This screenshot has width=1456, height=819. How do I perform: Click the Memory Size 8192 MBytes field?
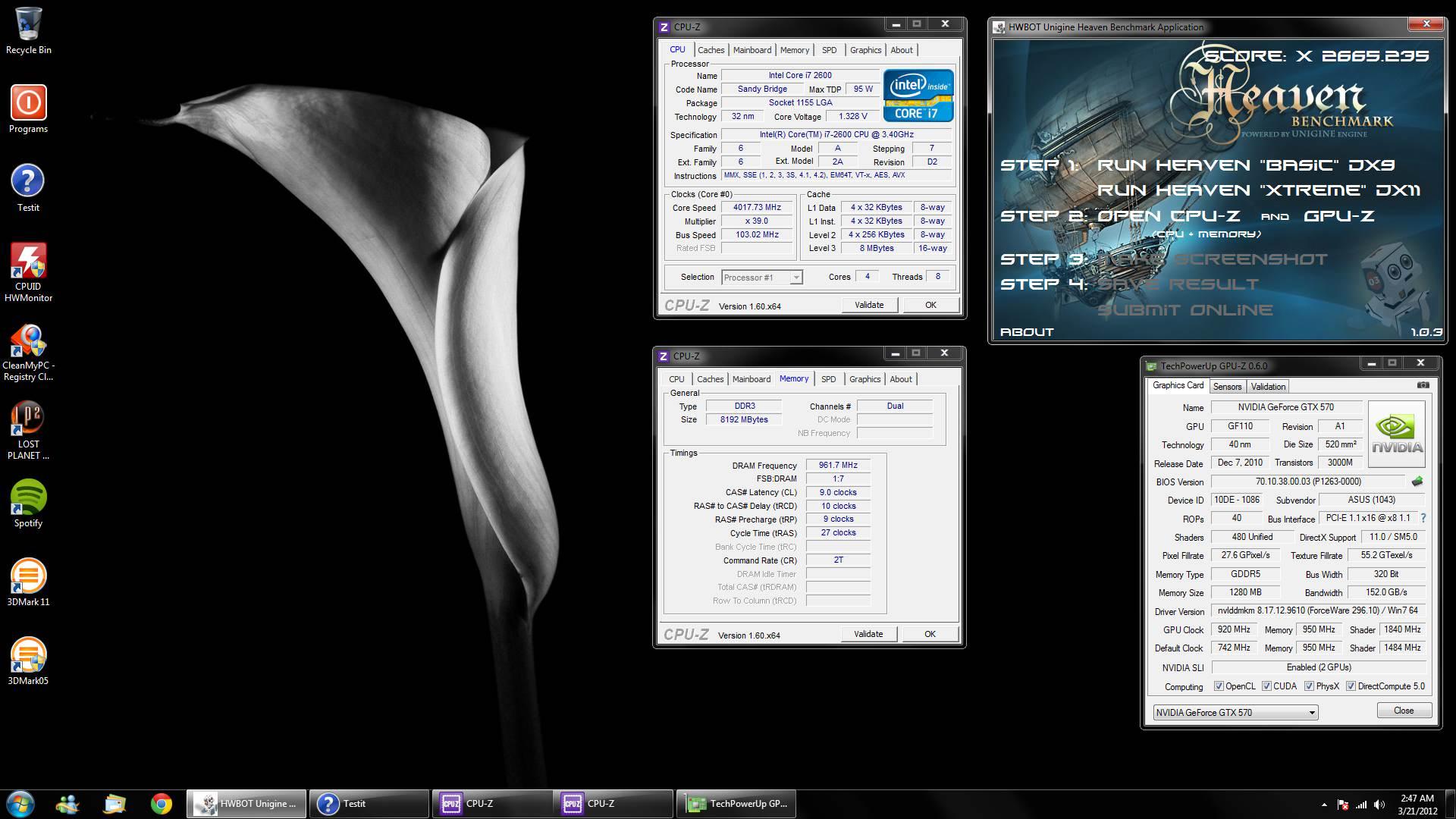click(x=744, y=420)
